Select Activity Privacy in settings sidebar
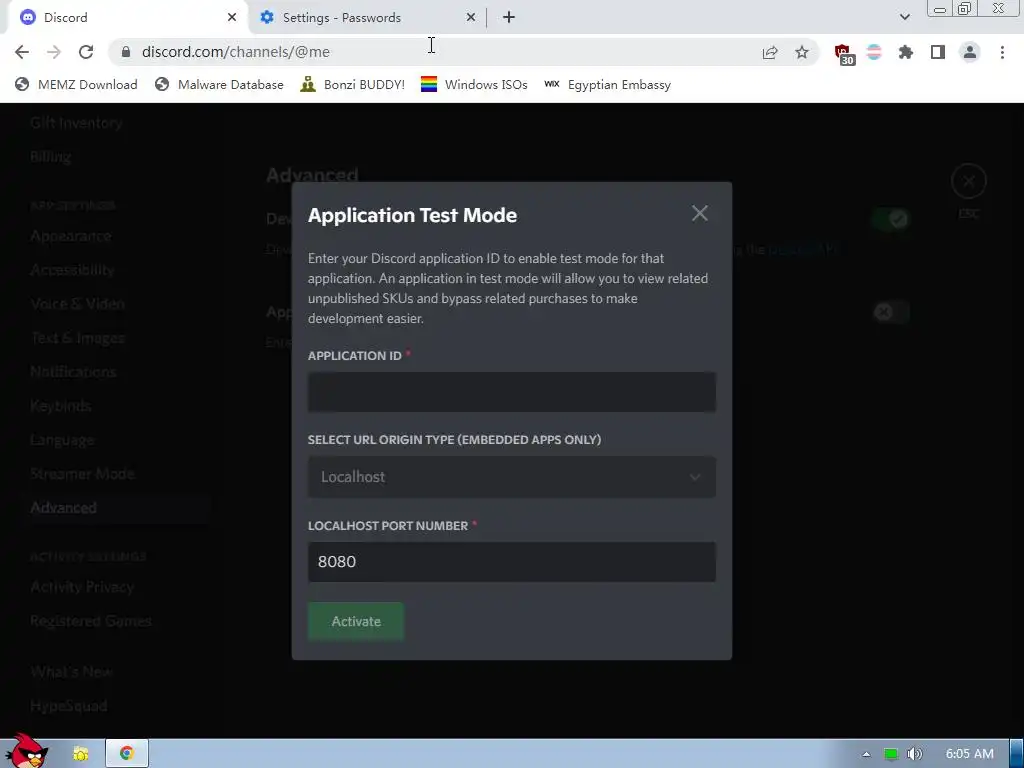Image resolution: width=1024 pixels, height=768 pixels. click(82, 586)
